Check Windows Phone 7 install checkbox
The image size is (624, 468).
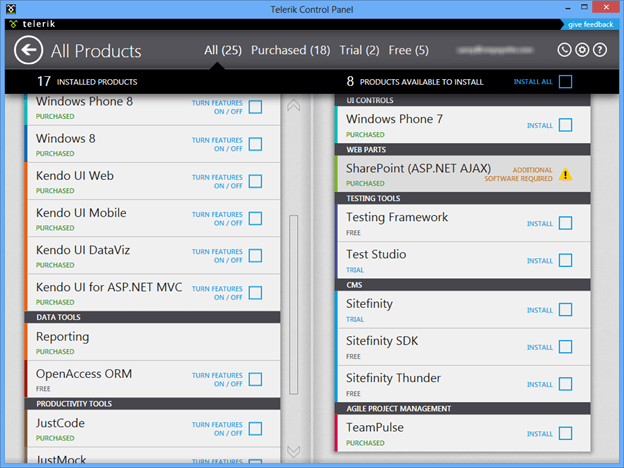[566, 125]
